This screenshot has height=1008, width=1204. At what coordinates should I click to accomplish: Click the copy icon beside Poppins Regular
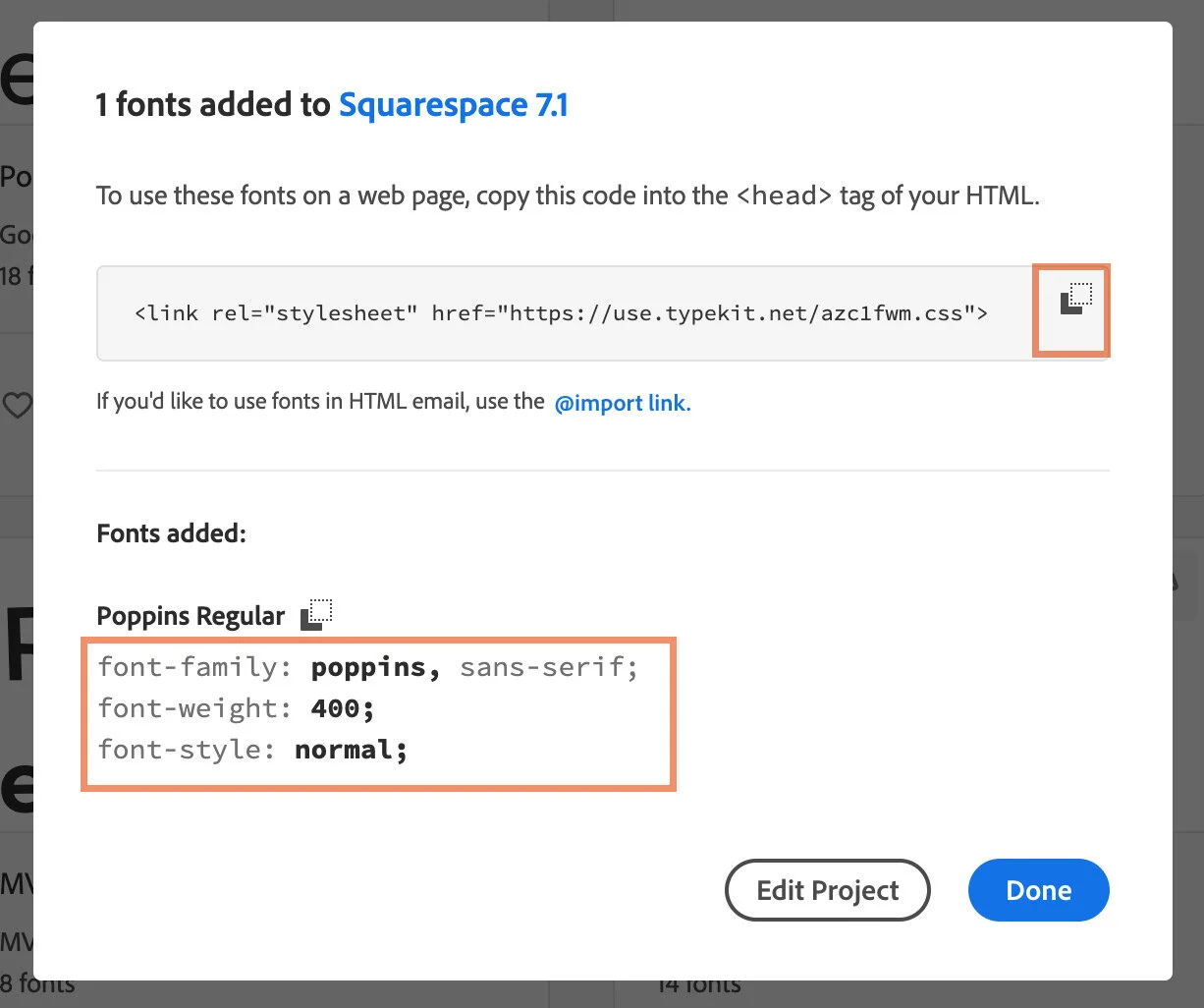pos(315,615)
